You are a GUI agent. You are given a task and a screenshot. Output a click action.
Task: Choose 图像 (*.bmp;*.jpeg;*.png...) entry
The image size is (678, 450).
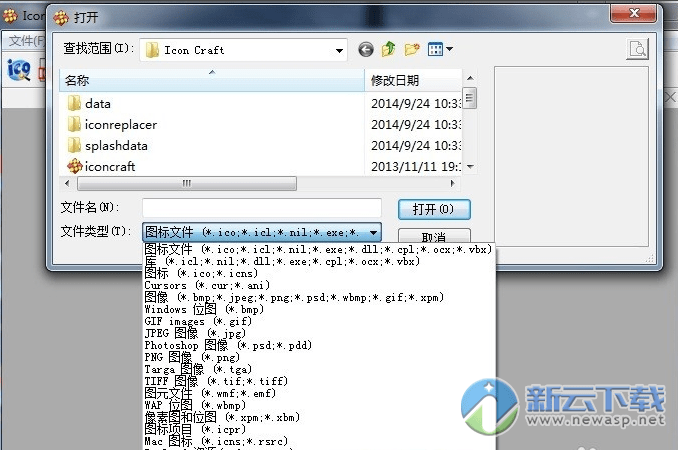click(318, 297)
